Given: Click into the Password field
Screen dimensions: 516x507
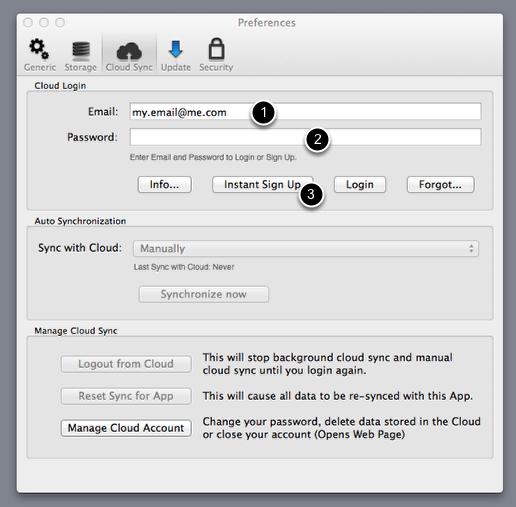Looking at the screenshot, I should tap(305, 137).
